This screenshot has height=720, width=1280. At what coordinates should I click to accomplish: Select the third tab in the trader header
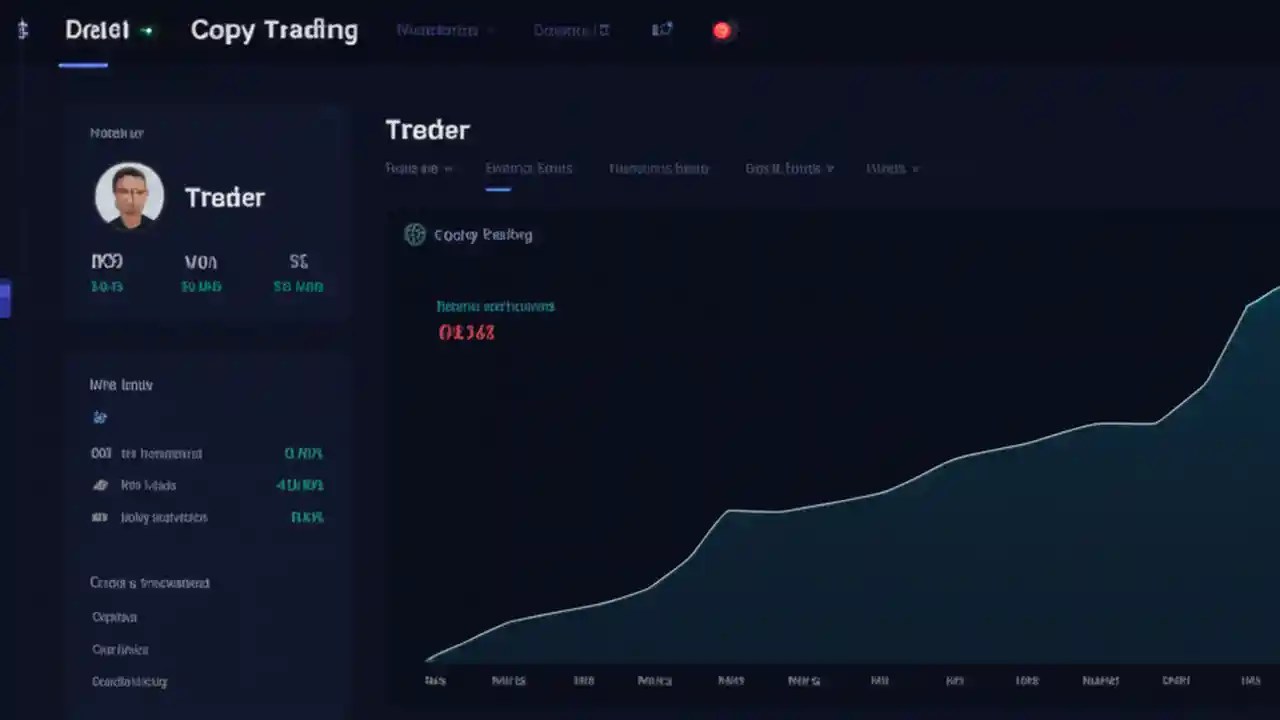tap(658, 168)
